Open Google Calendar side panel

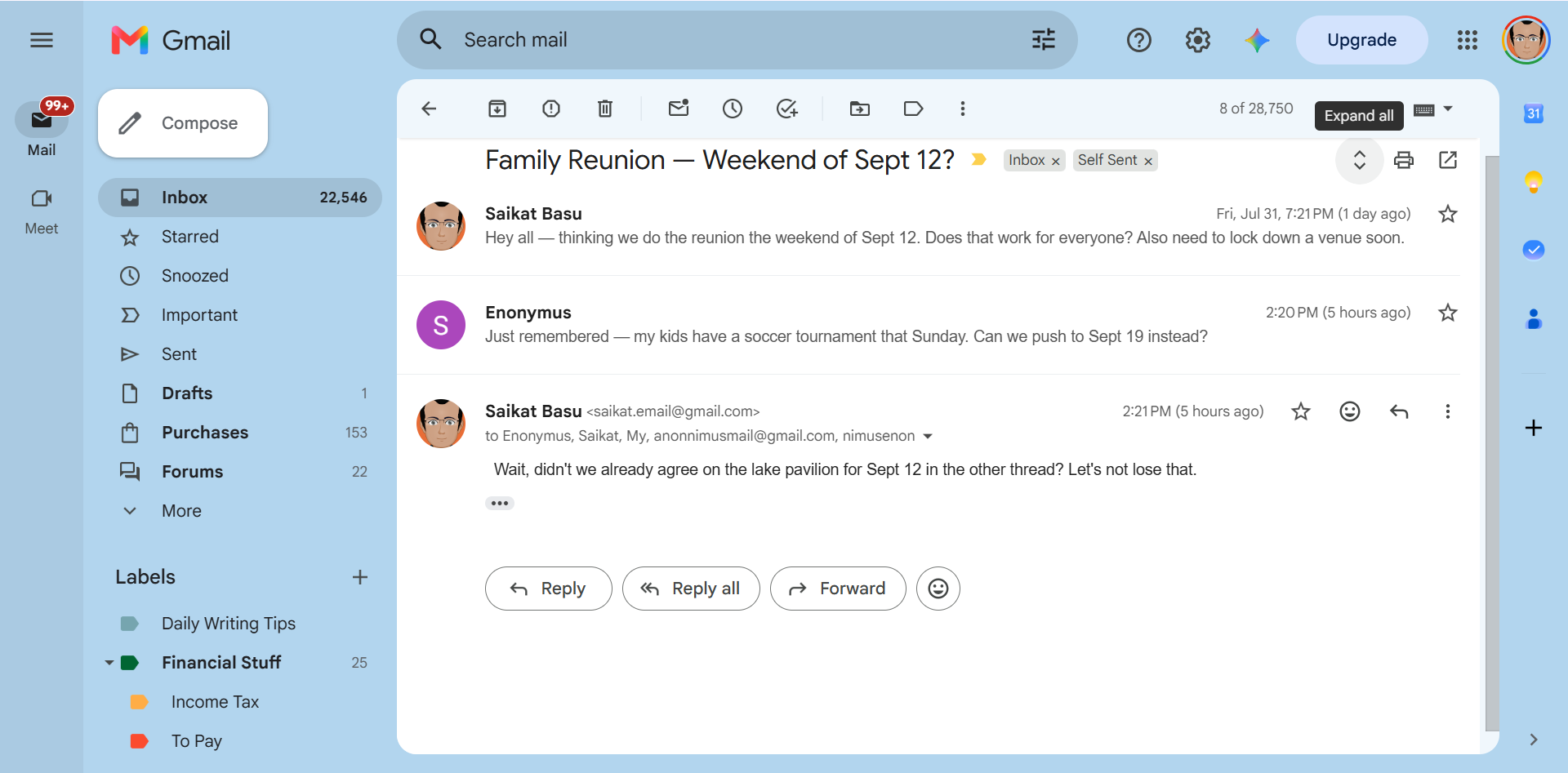1534,113
